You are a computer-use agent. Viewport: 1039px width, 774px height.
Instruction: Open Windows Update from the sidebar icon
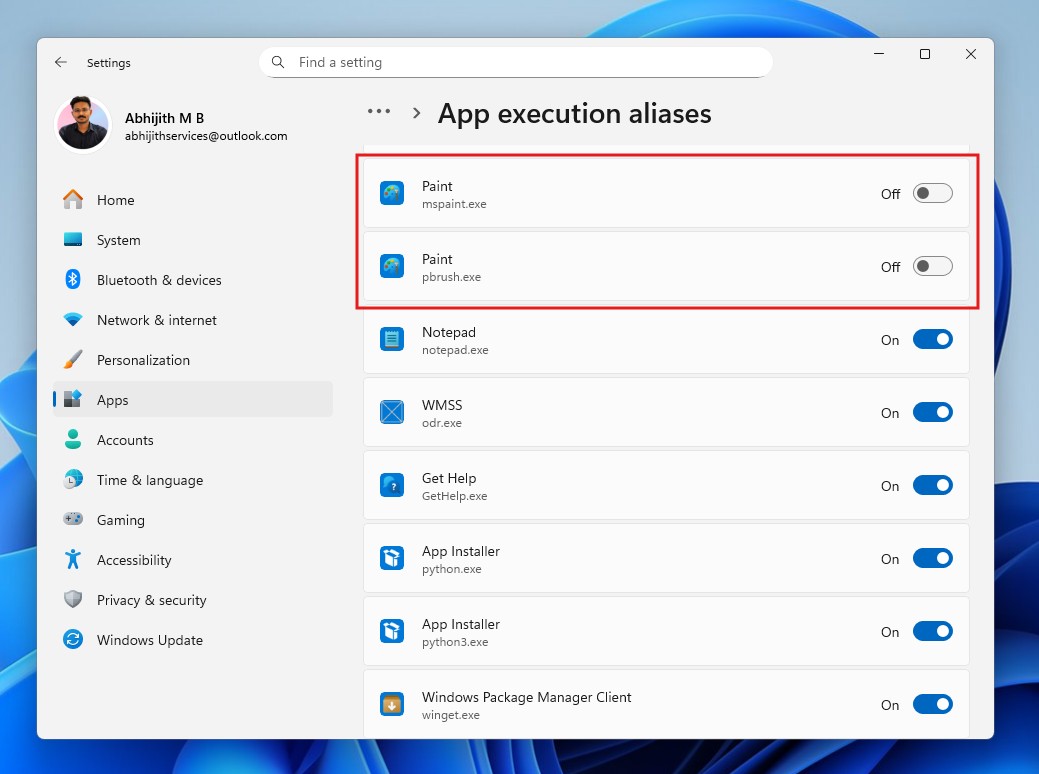72,640
